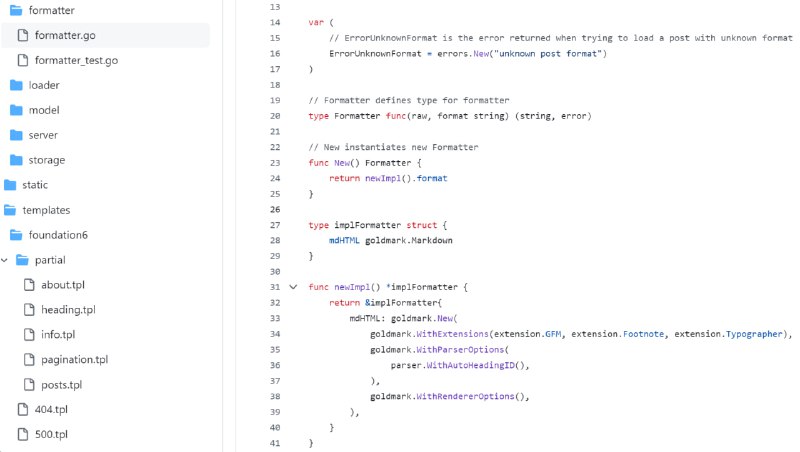Viewport: 800px width, 452px height.
Task: Click the server folder icon
Action: click(x=16, y=135)
